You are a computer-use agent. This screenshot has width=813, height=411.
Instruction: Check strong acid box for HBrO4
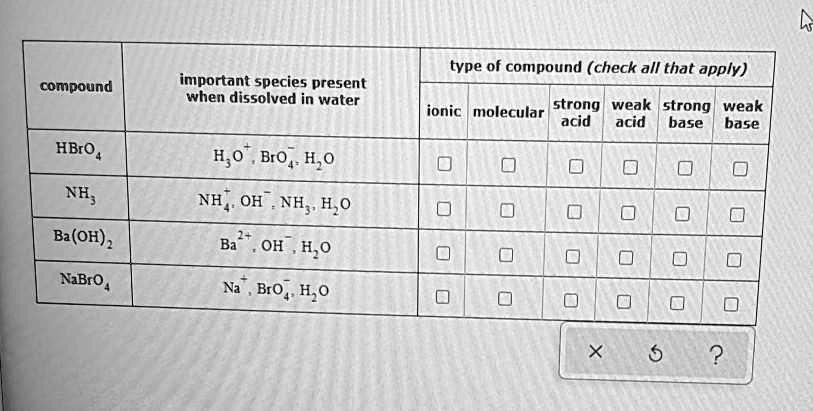pyautogui.click(x=575, y=165)
